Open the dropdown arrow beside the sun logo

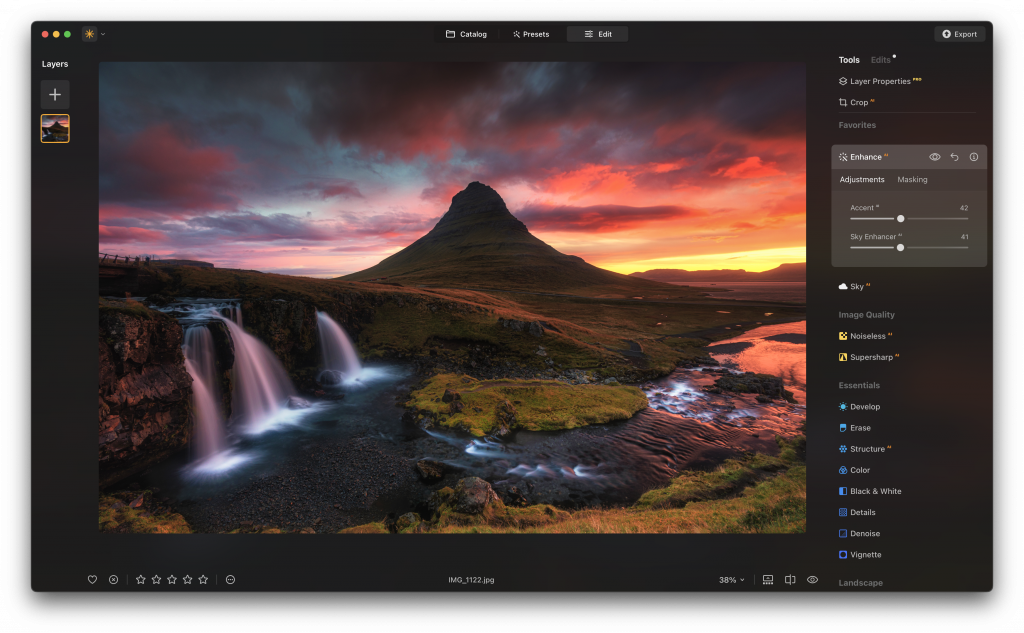tap(103, 34)
